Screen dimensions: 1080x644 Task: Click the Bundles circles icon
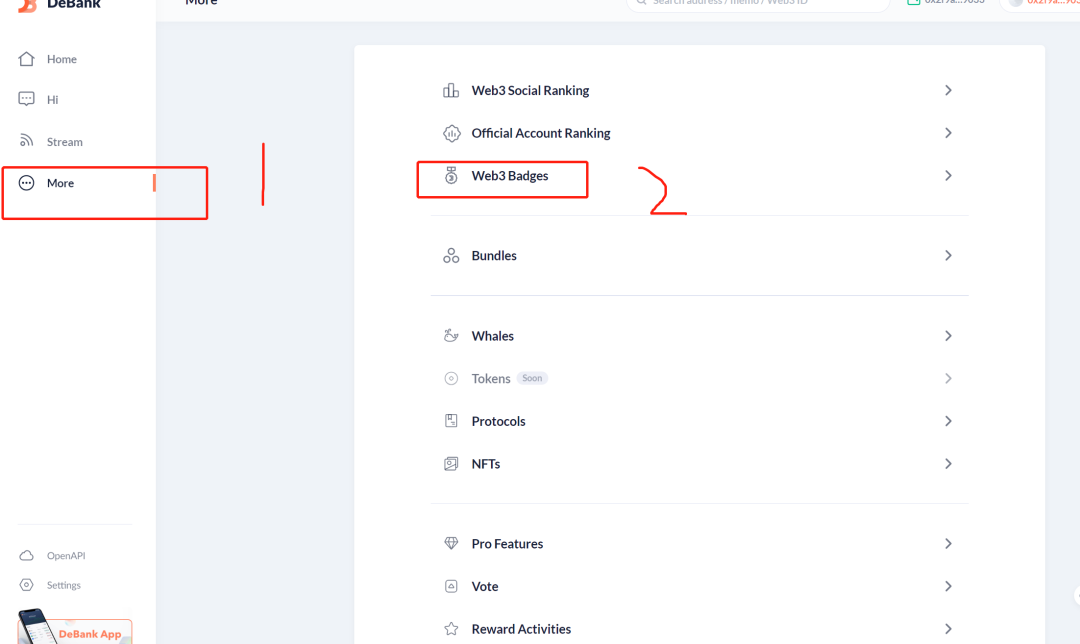[x=451, y=256]
